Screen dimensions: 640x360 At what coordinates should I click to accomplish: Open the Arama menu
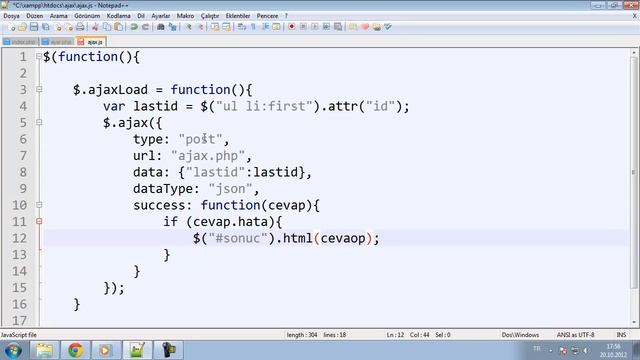tap(58, 16)
